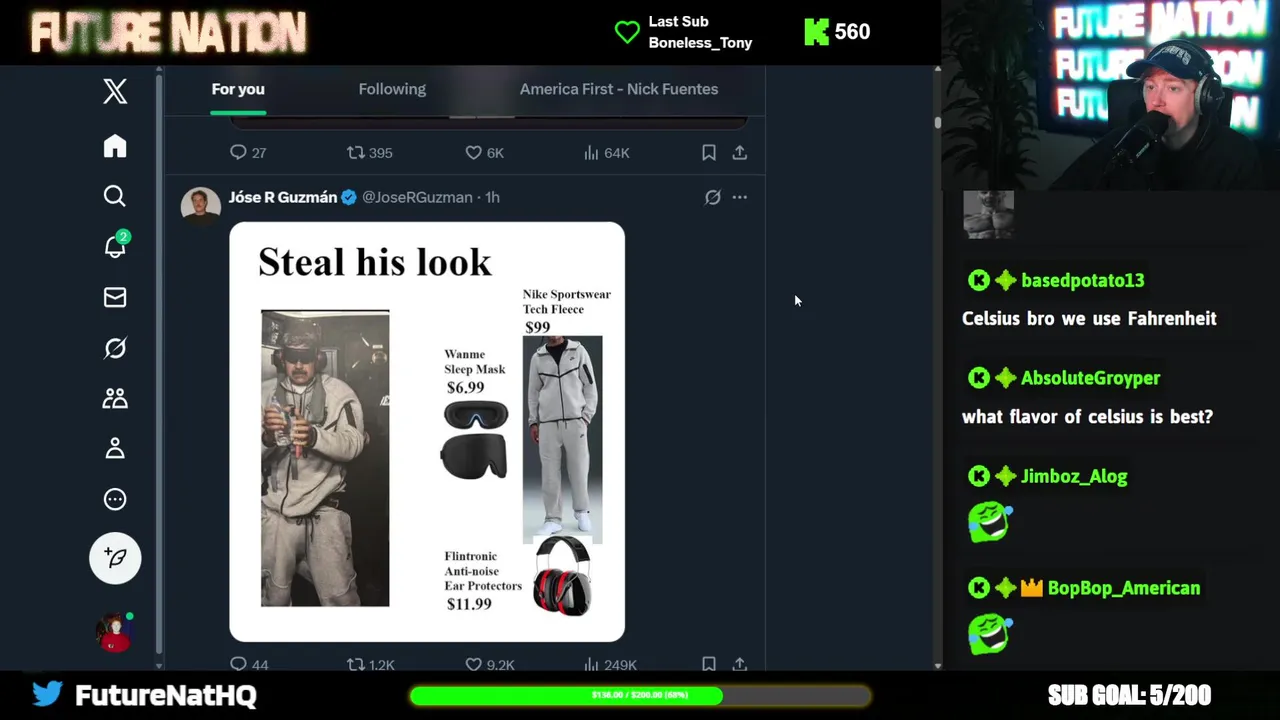
Task: Bookmark the Guzmán post
Action: 708,664
